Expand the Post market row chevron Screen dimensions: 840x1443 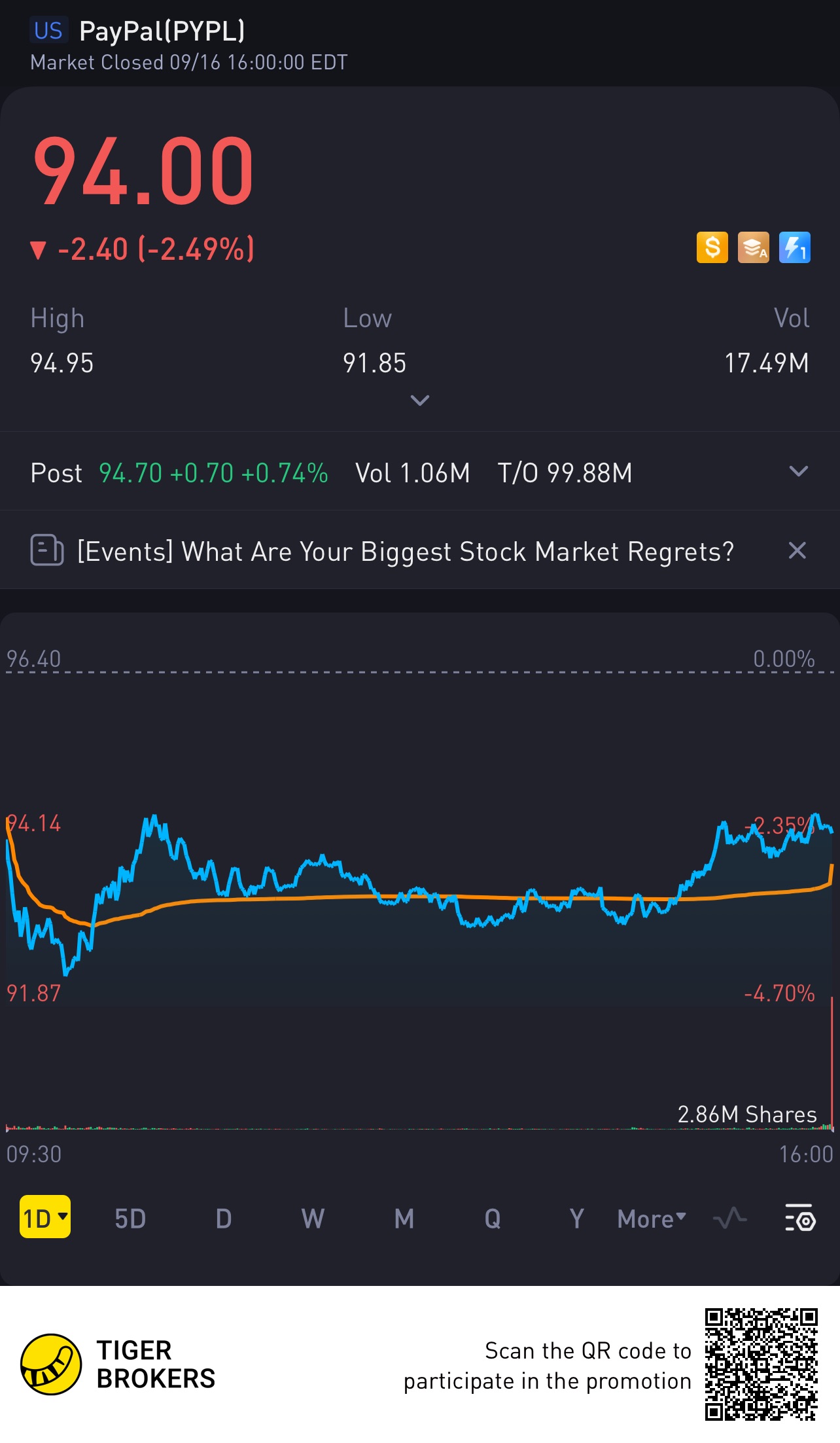[x=798, y=471]
